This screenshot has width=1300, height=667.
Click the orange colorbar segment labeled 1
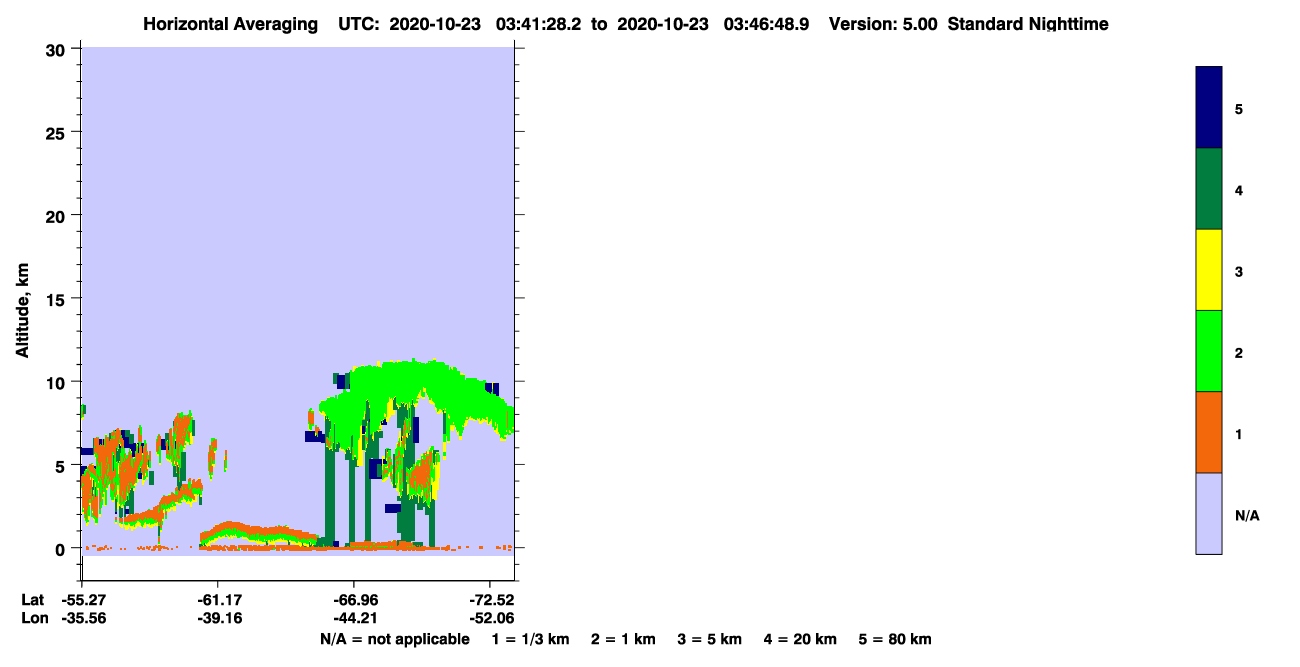pos(1209,432)
